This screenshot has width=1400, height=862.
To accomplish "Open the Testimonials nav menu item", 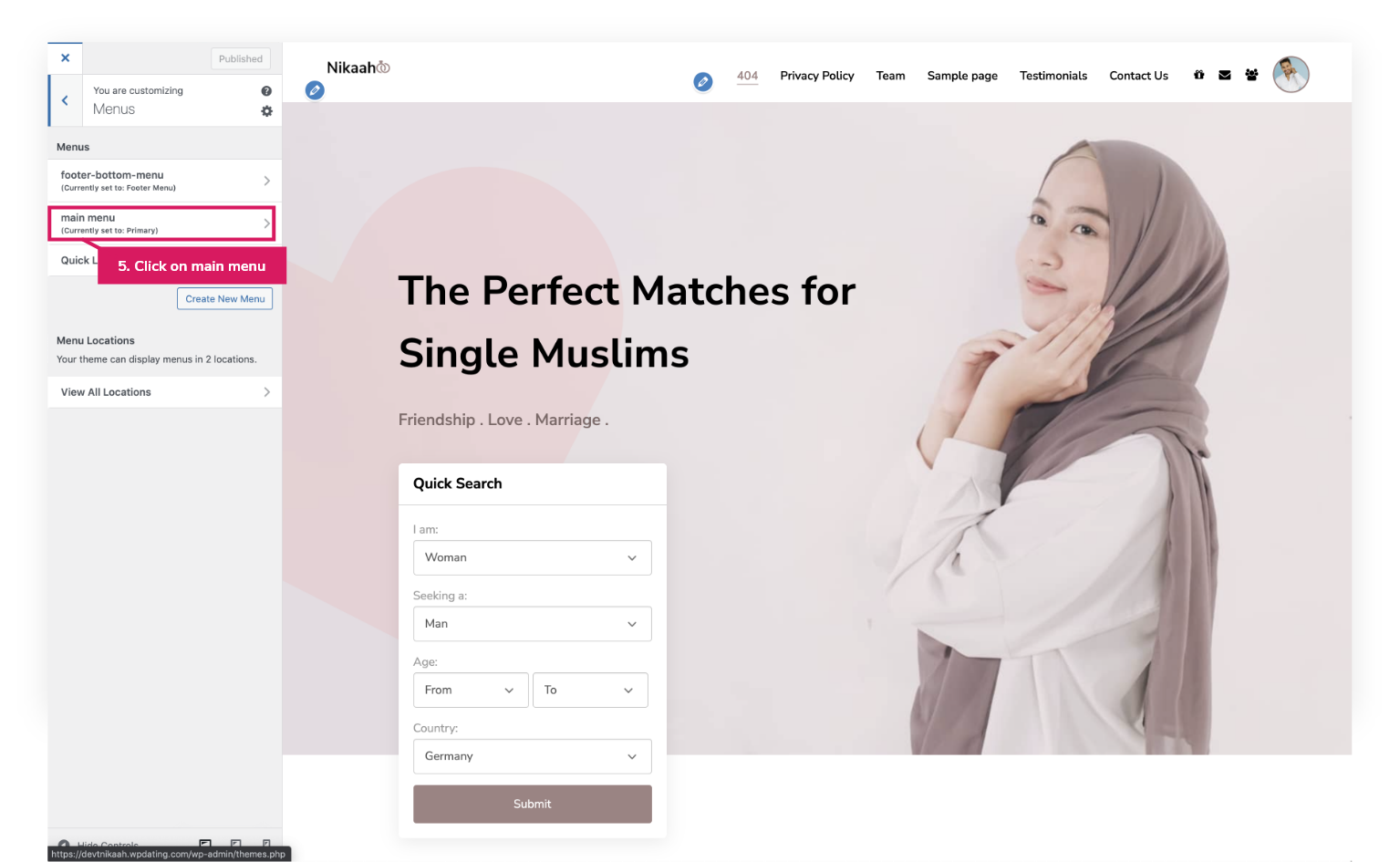I will (1053, 76).
